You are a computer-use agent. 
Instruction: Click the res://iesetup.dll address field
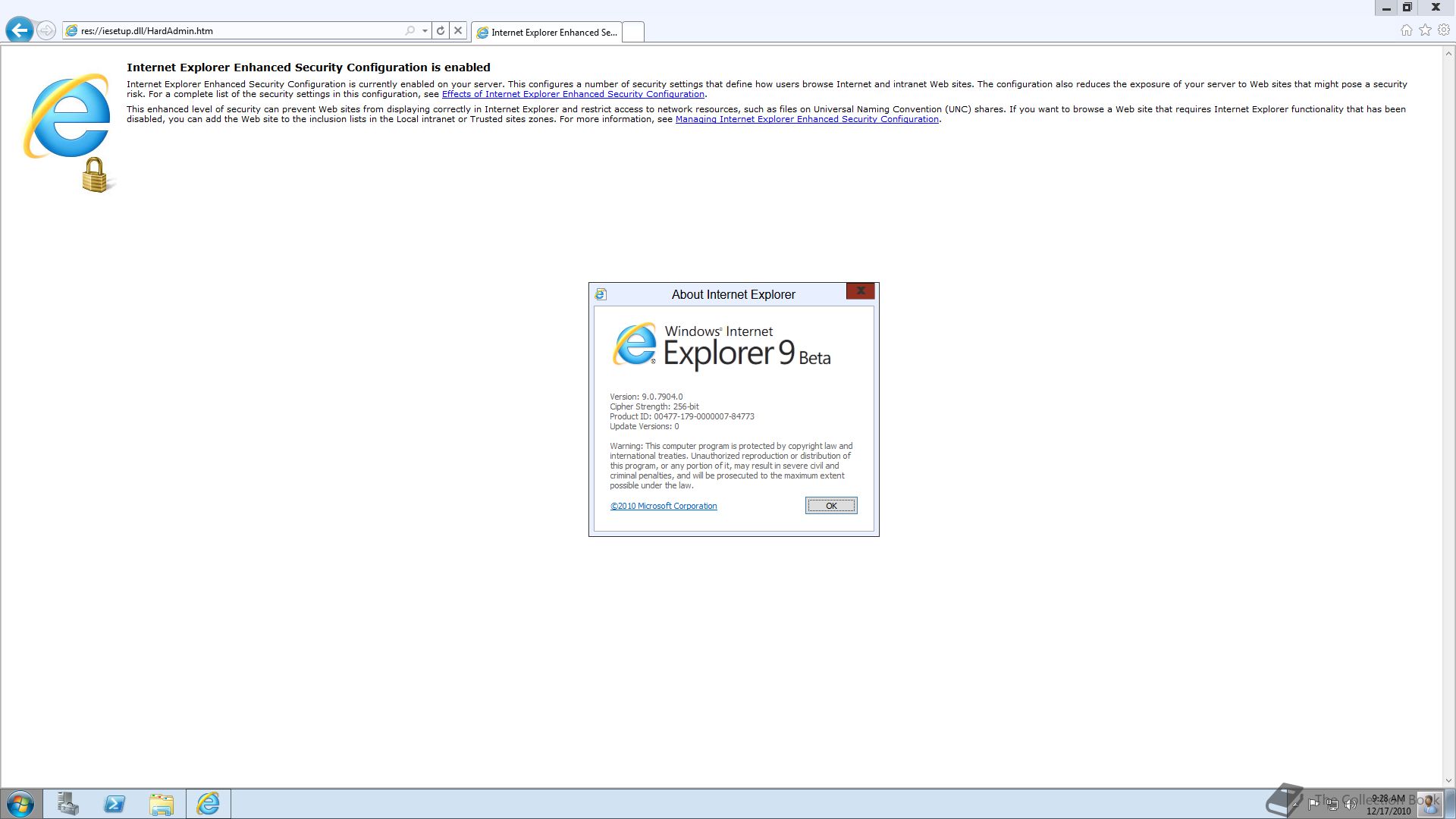point(234,31)
